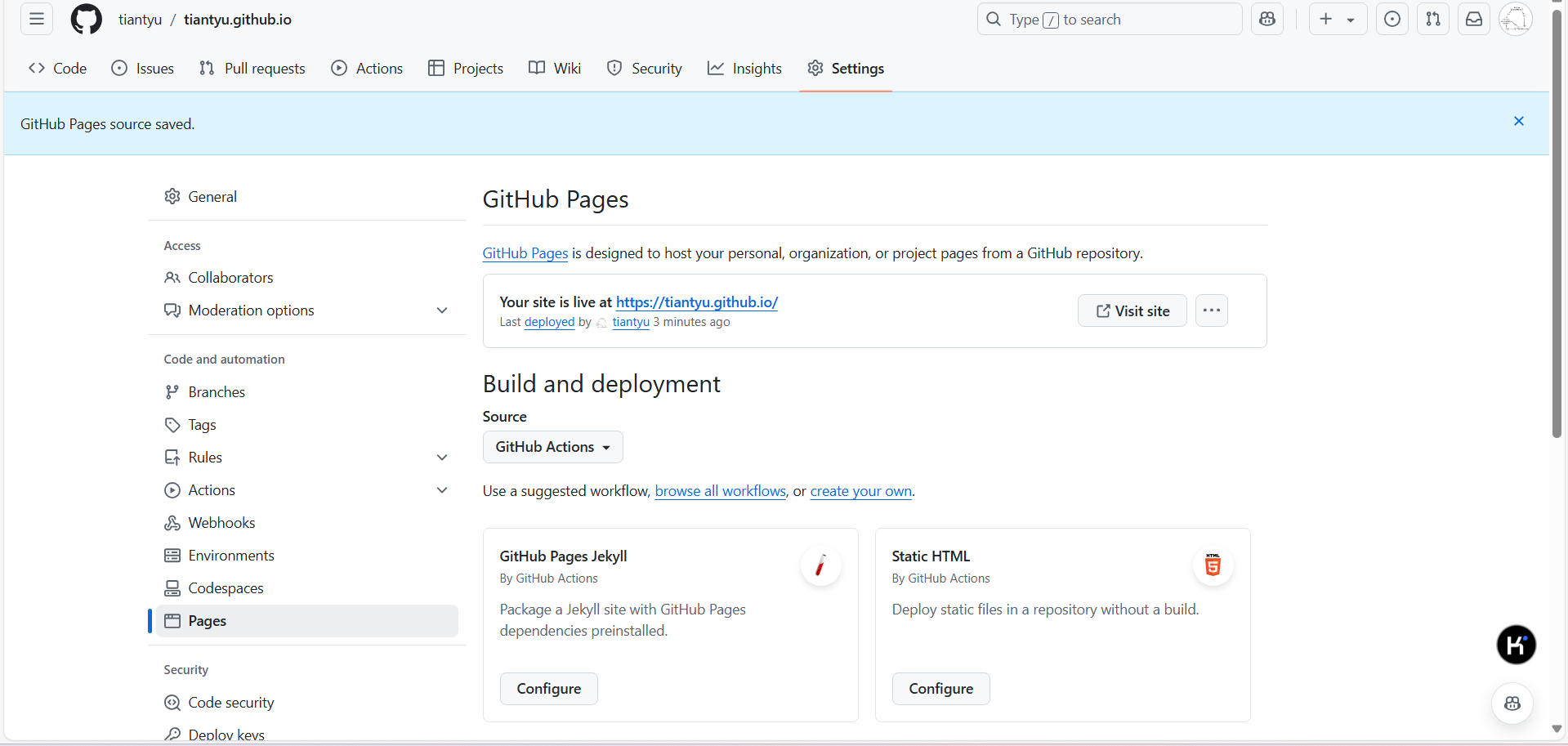Open the issues icon in header
The width and height of the screenshot is (1568, 746).
click(1392, 19)
